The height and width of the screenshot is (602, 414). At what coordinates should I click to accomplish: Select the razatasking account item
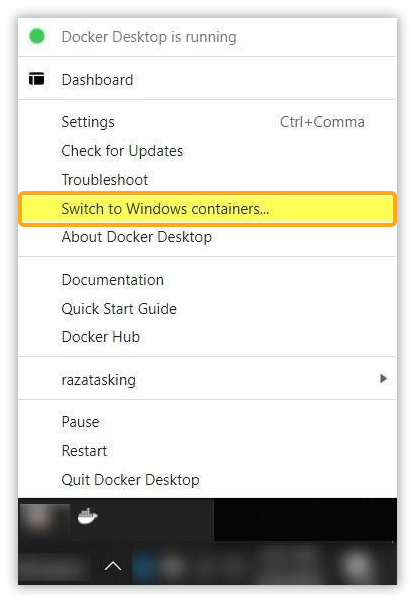207,380
